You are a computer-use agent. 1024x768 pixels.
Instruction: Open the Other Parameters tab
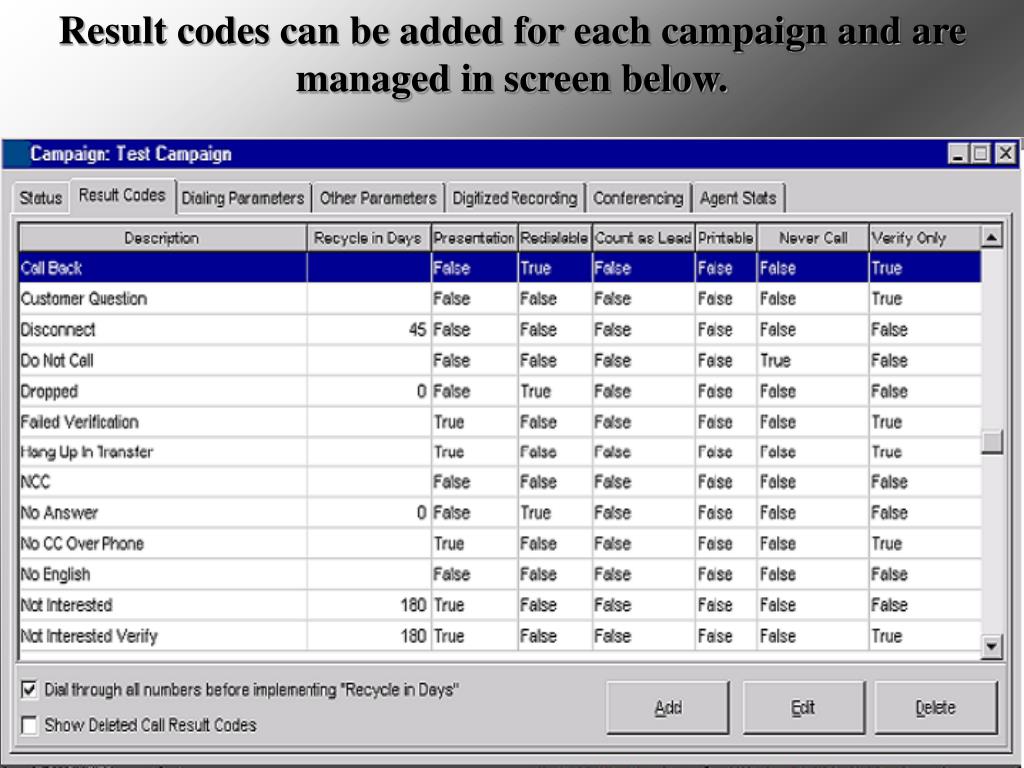[378, 198]
